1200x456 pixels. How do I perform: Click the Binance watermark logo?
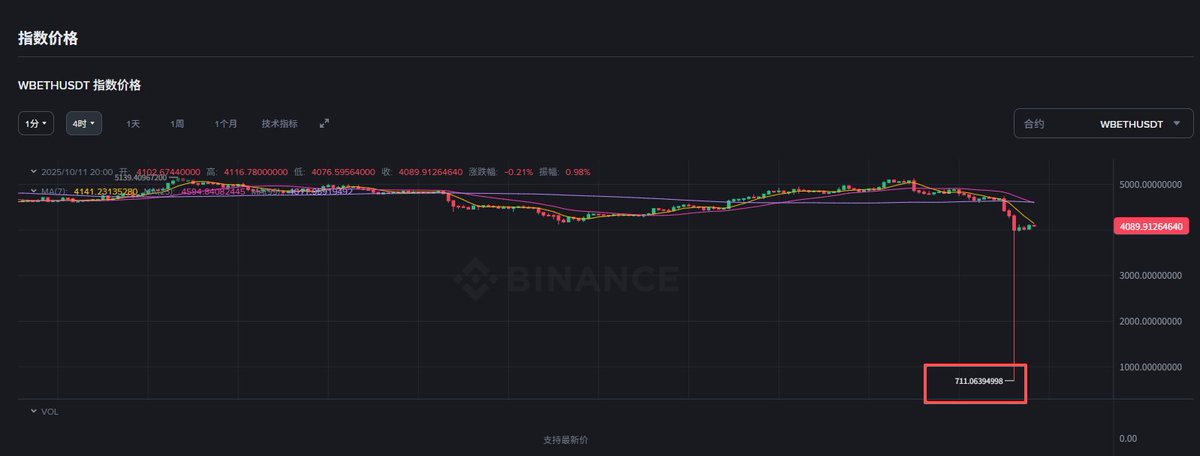pos(565,276)
